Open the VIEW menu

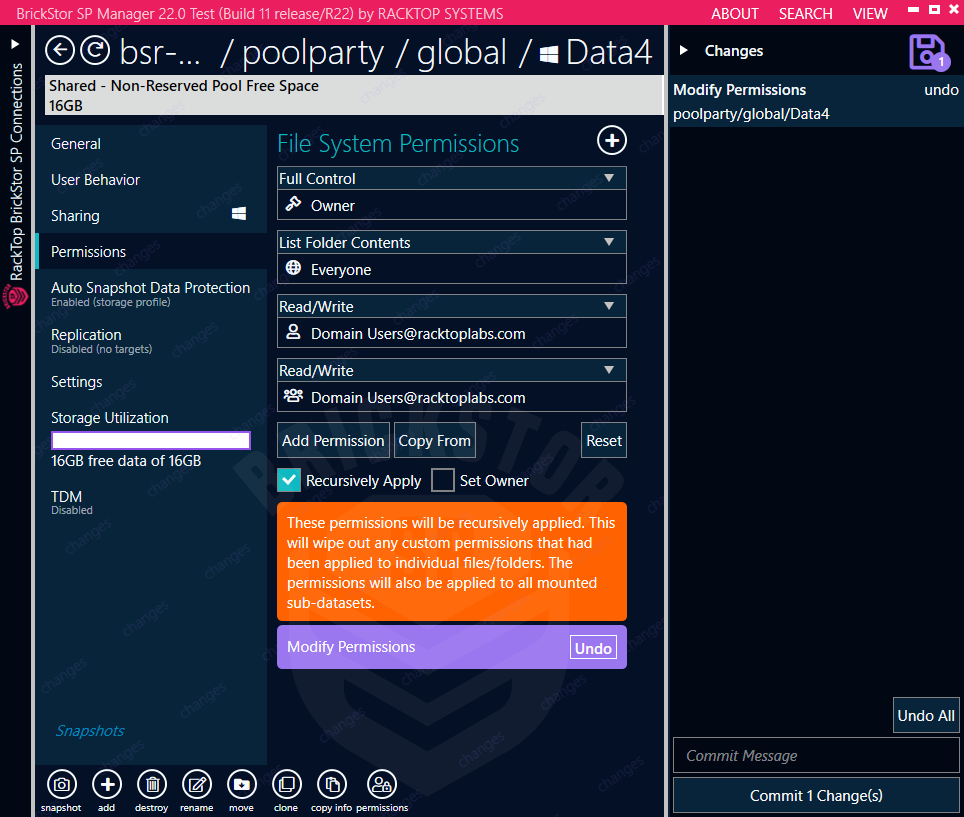click(x=869, y=13)
